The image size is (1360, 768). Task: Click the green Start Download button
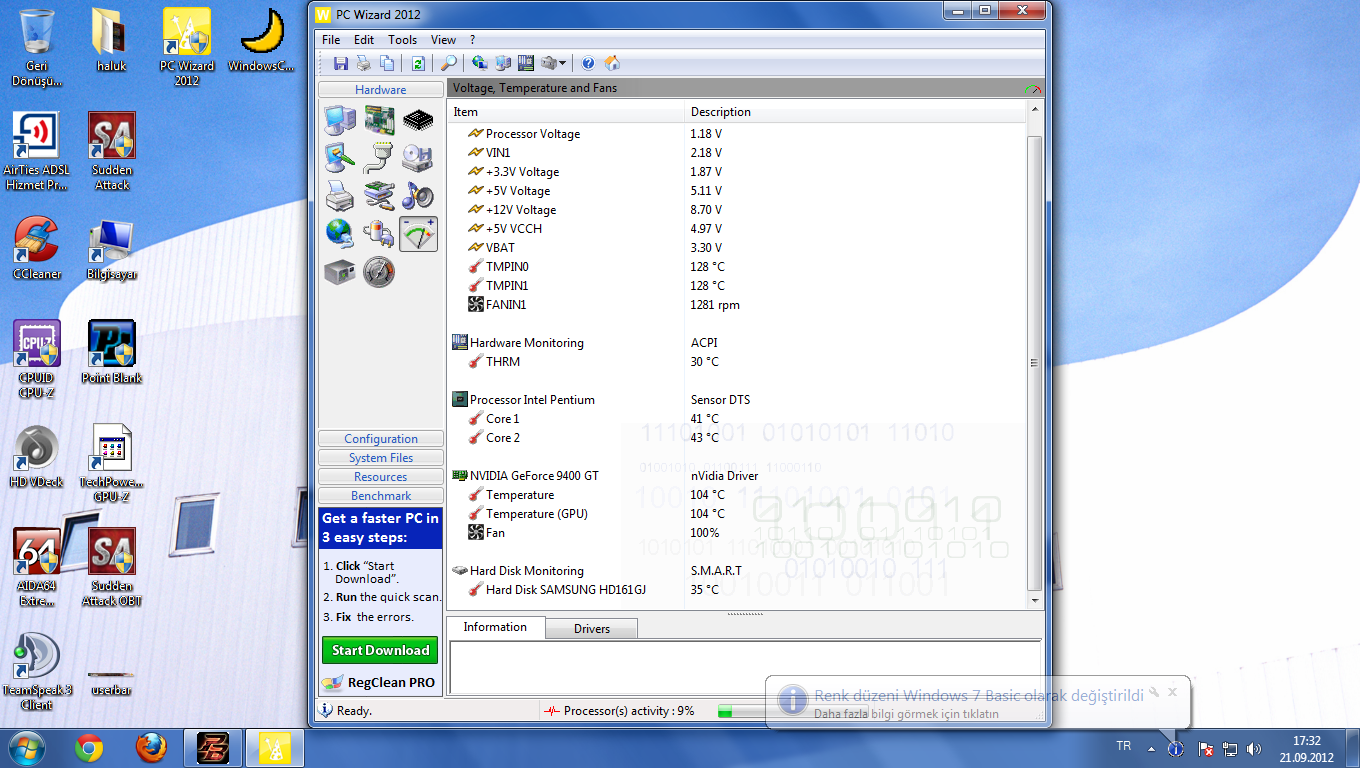(380, 650)
